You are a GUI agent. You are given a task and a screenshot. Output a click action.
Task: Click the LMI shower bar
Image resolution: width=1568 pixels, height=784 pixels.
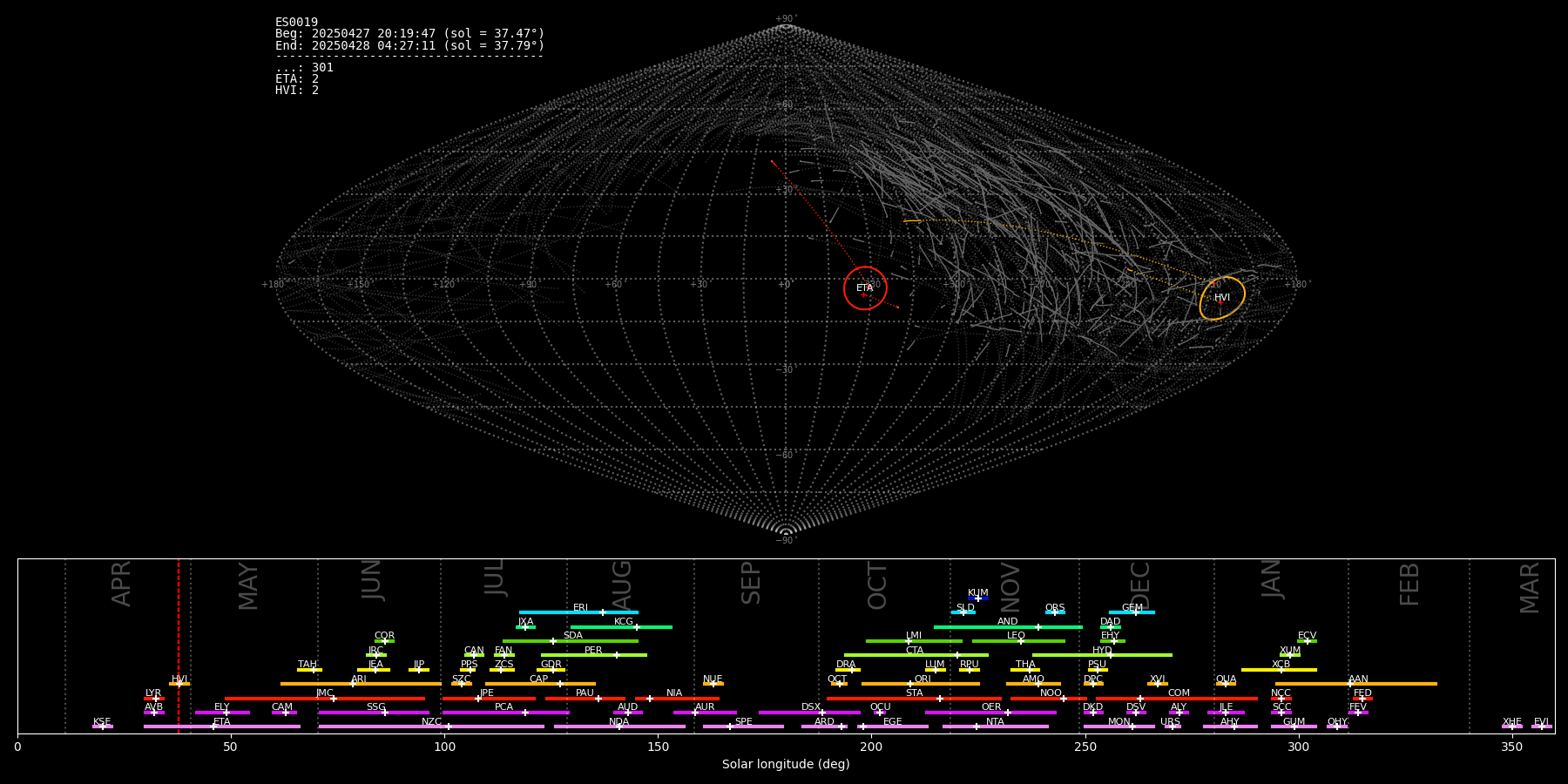[914, 641]
